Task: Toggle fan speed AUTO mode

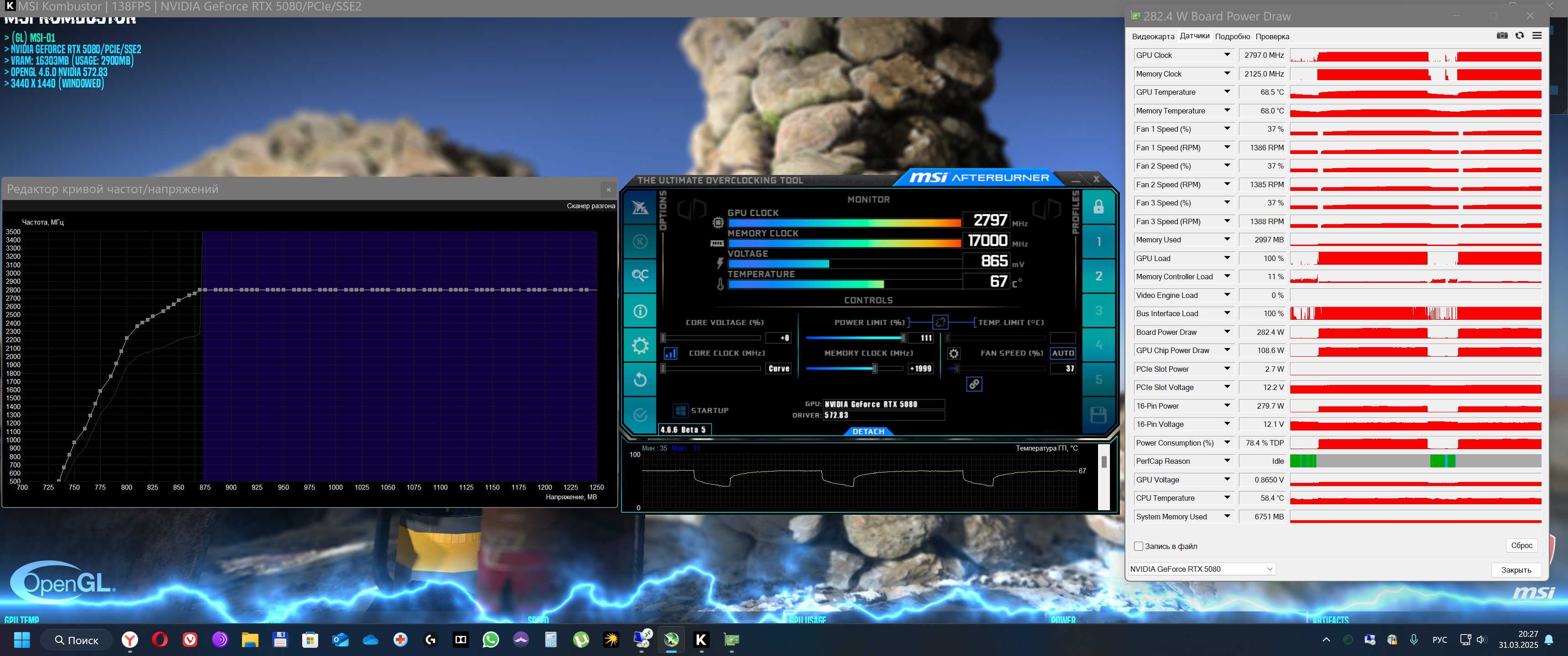Action: point(1062,353)
